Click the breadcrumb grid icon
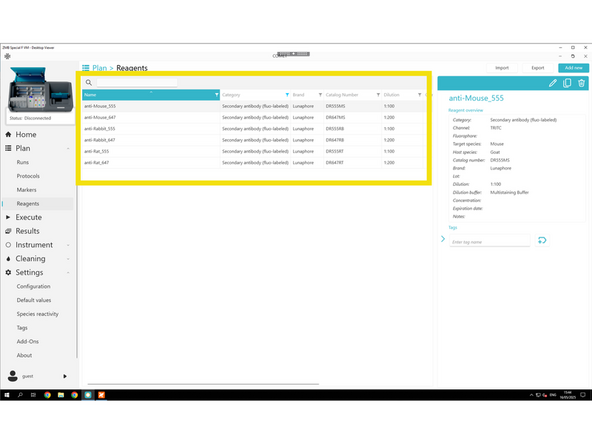This screenshot has width=592, height=444. (86, 68)
